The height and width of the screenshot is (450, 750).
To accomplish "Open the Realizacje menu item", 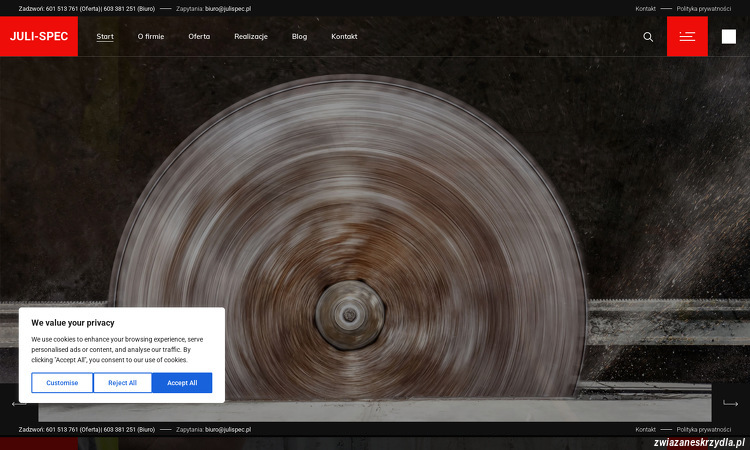I will pos(251,36).
